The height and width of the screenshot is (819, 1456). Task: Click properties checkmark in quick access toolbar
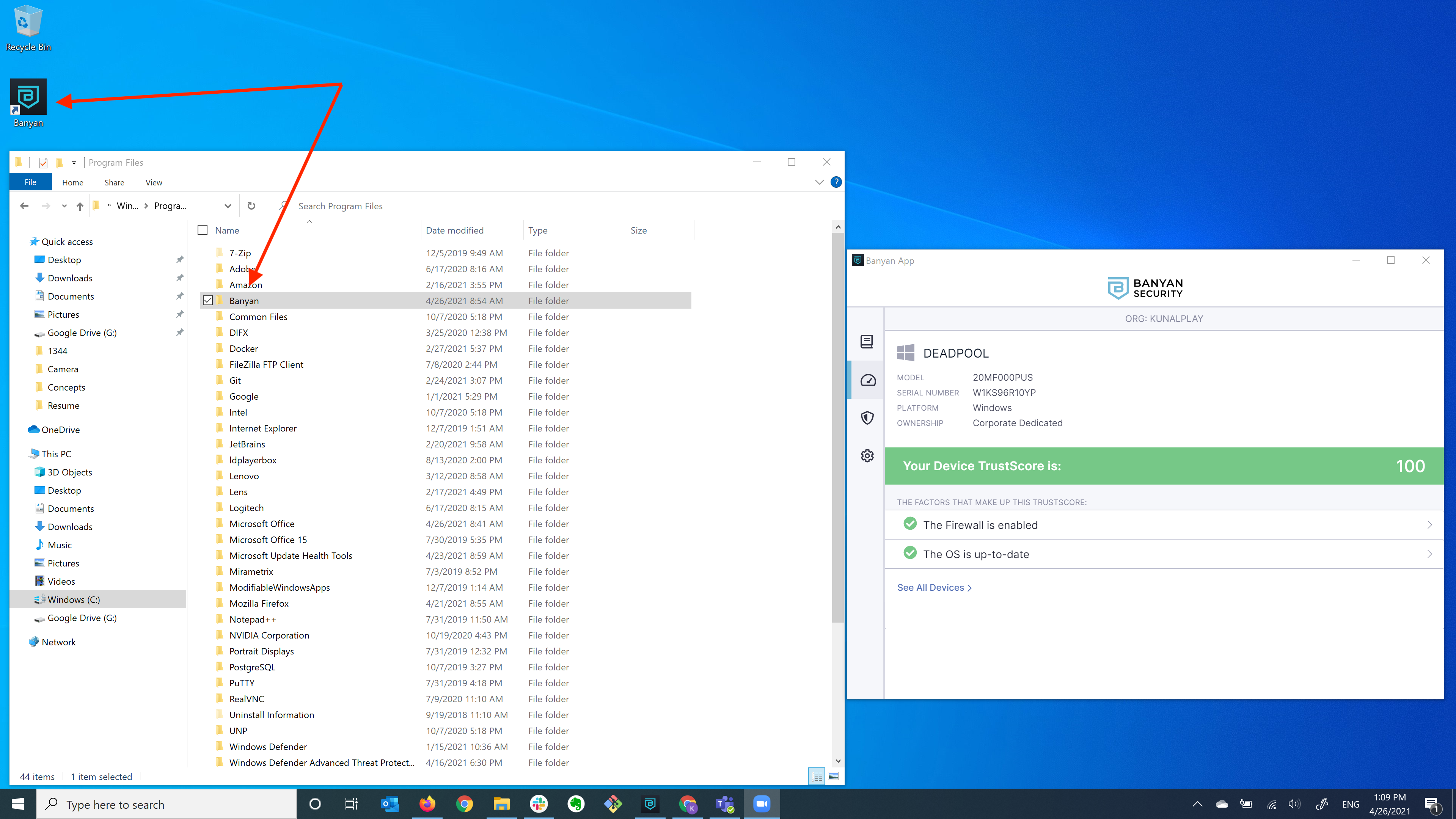[x=43, y=163]
